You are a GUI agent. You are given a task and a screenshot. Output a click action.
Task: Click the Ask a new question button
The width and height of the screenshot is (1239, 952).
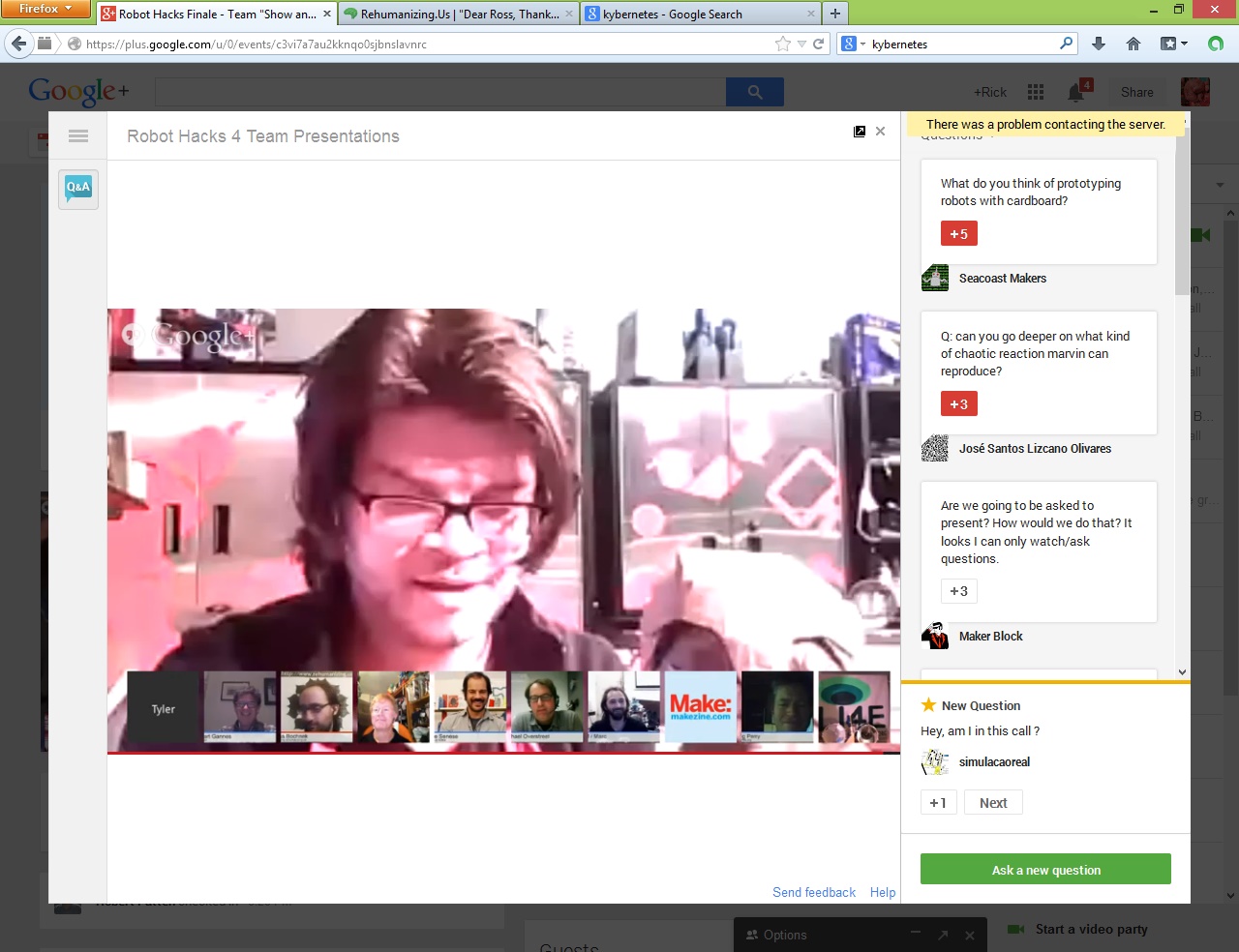1045,870
